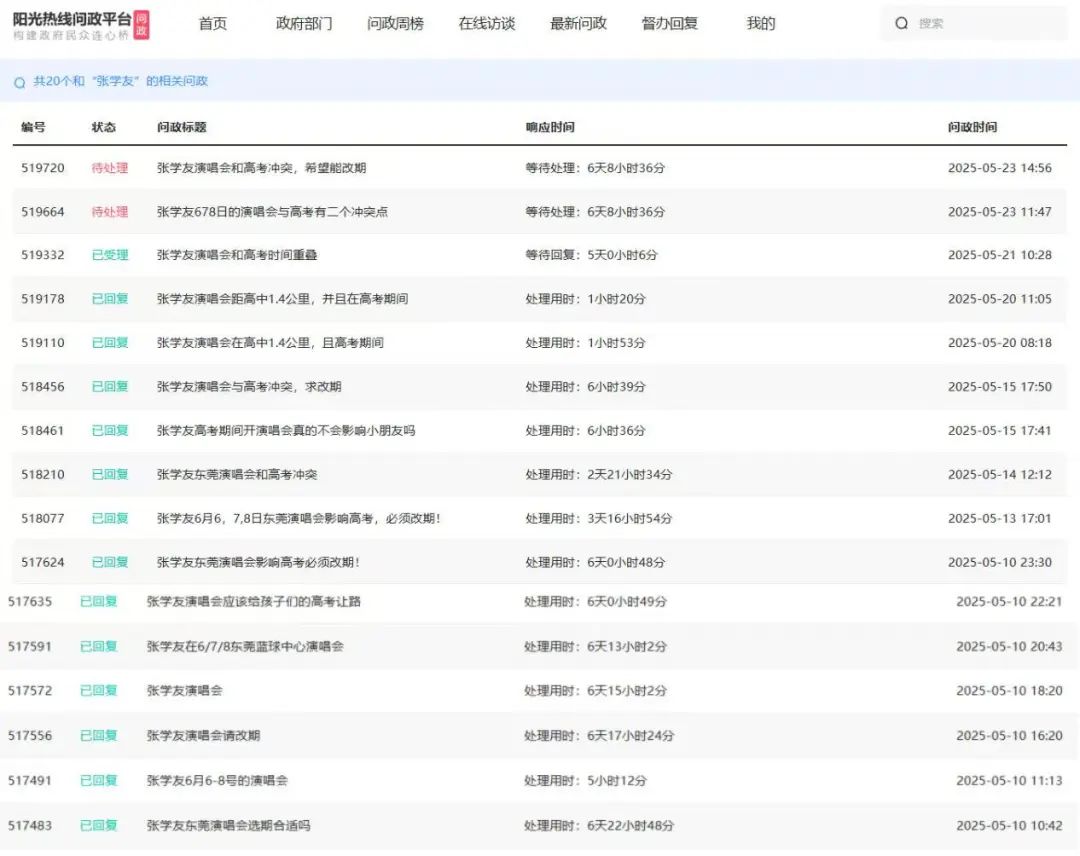Open inquiry 张学友演唱会距高中1.4公里，并且在高考期间
Screen dimensions: 1080x856
tap(282, 298)
